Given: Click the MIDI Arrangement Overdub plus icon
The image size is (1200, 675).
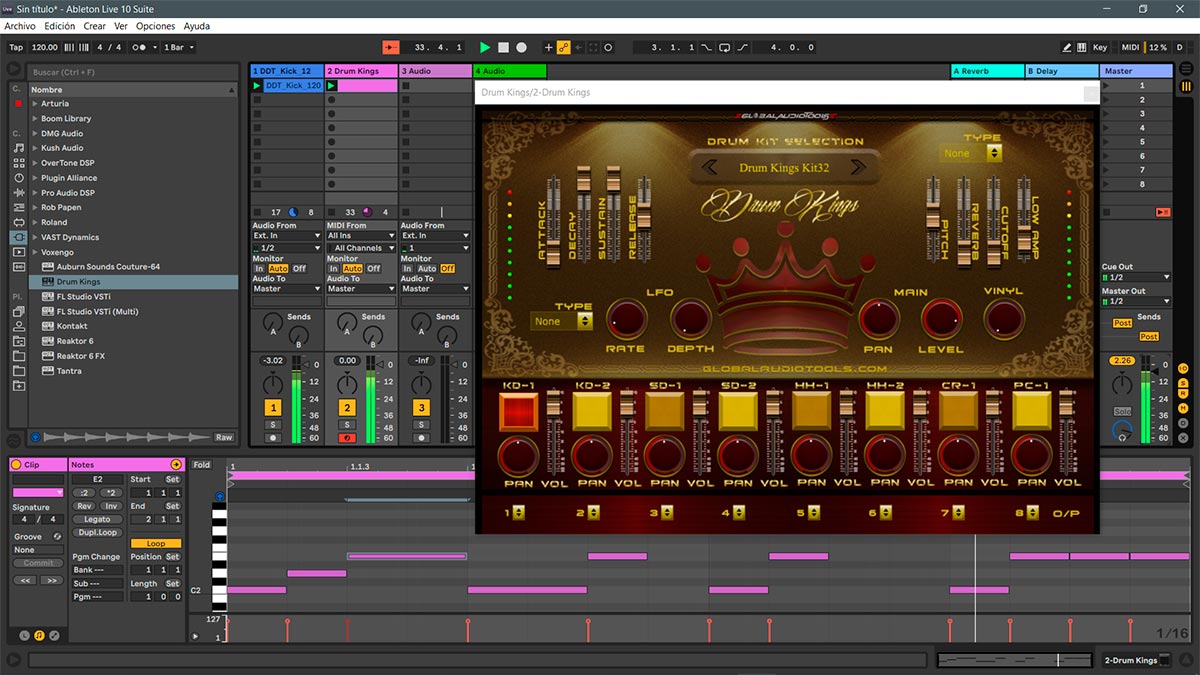Looking at the screenshot, I should (548, 47).
